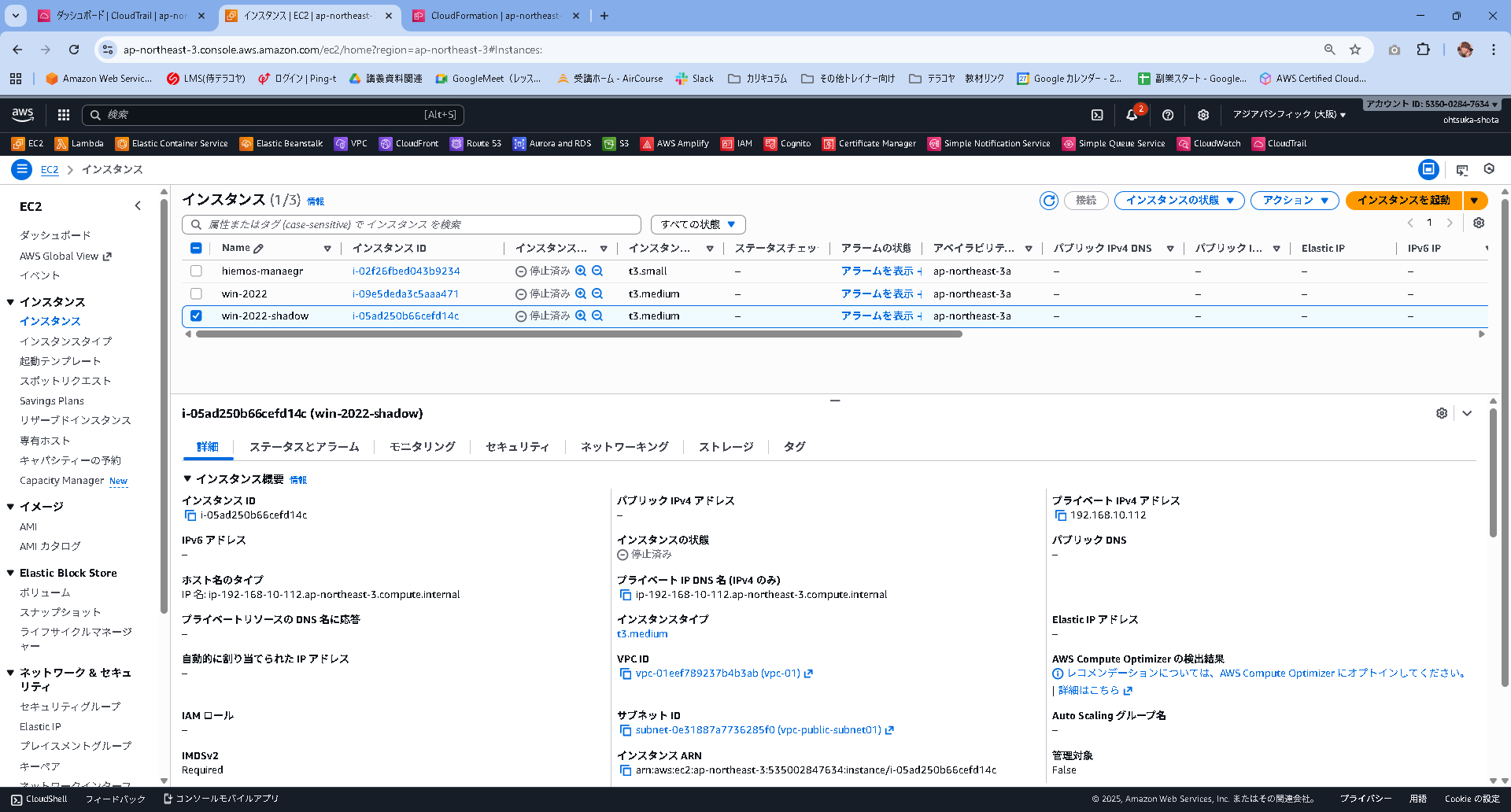Edit Name column pencil icon
The height and width of the screenshot is (812, 1511).
258,249
